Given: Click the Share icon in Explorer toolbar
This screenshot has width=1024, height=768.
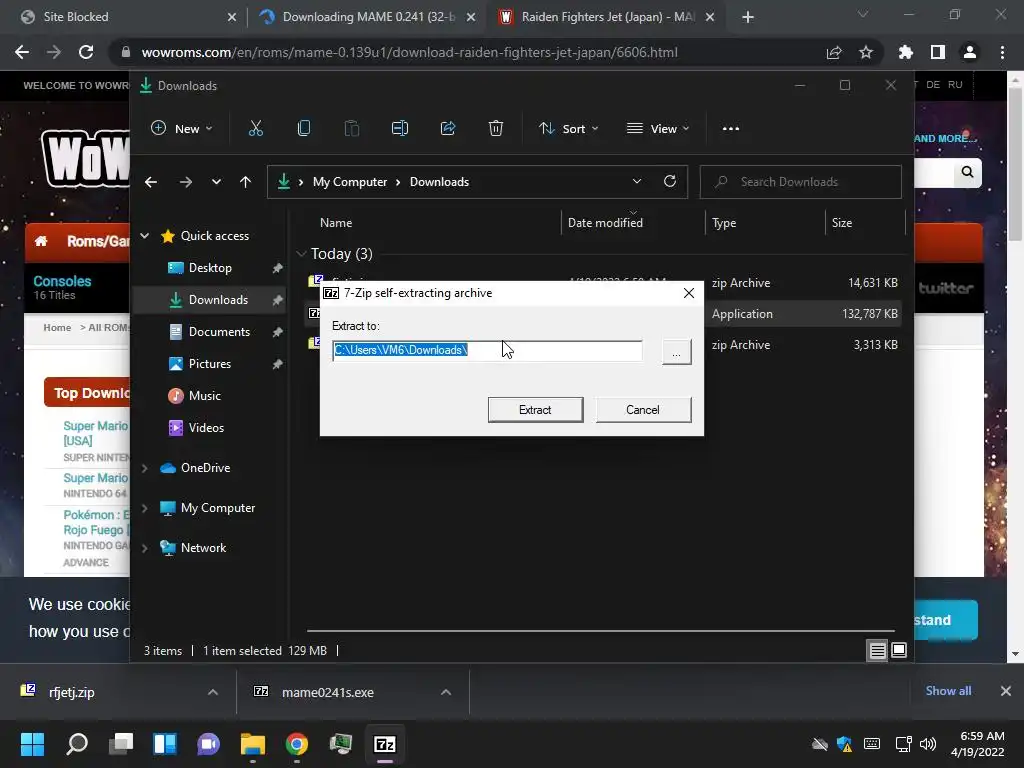Looking at the screenshot, I should coord(448,129).
